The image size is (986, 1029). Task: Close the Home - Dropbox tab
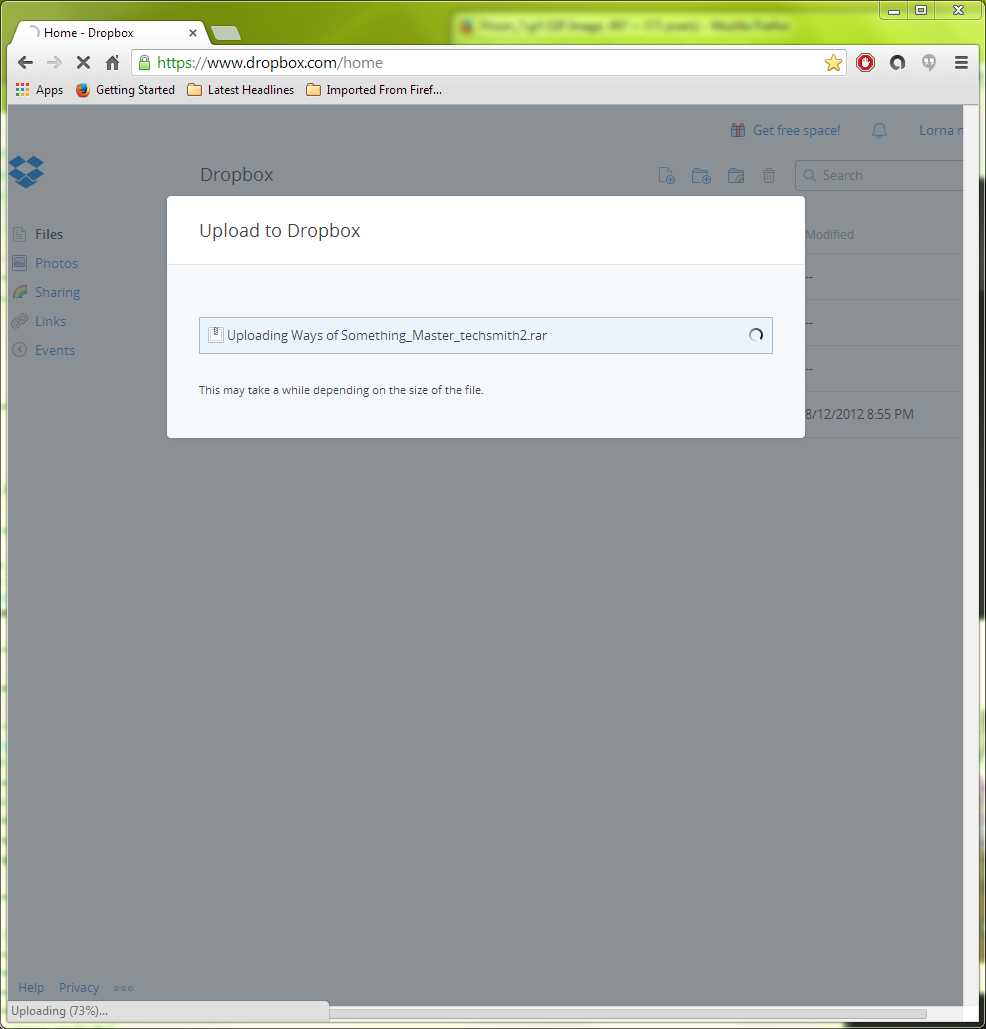pos(192,33)
